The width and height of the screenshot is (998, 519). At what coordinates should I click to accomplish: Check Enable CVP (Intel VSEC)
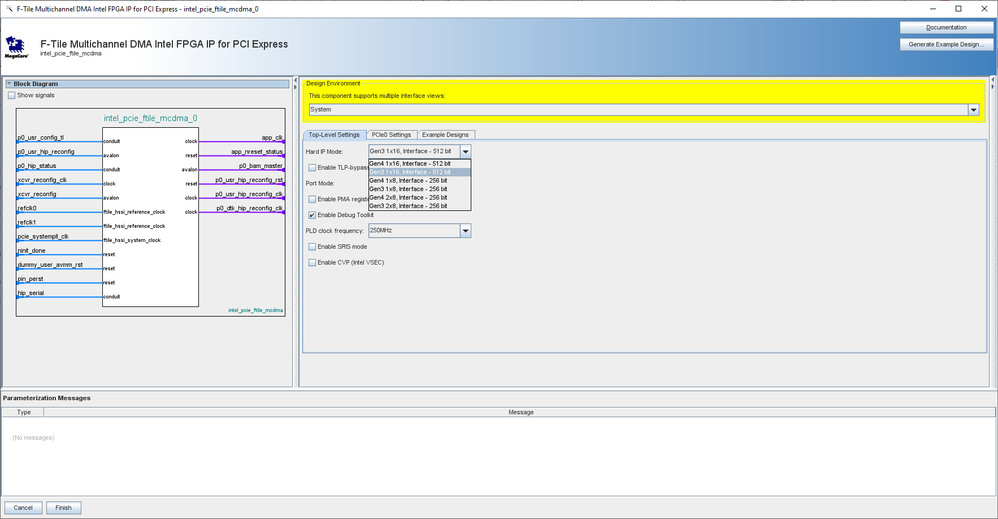[x=313, y=262]
